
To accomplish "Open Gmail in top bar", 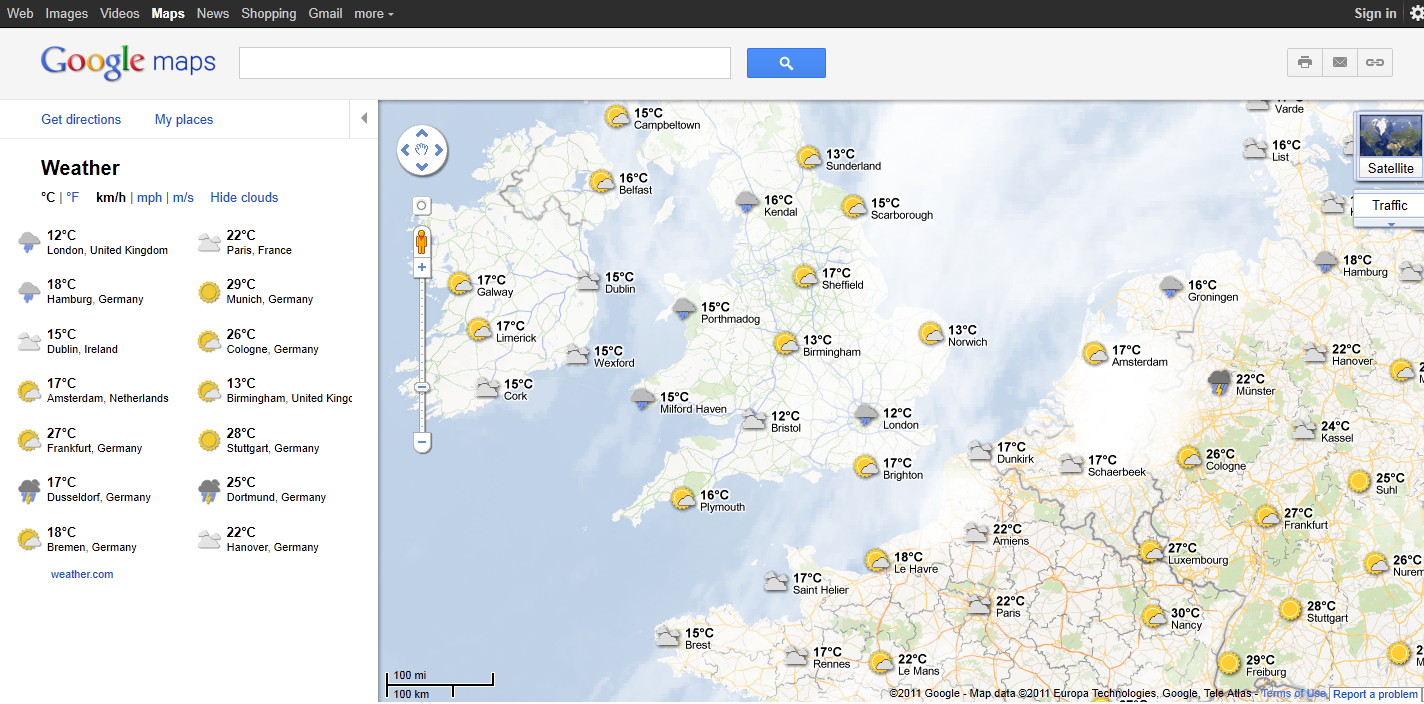I will 325,13.
